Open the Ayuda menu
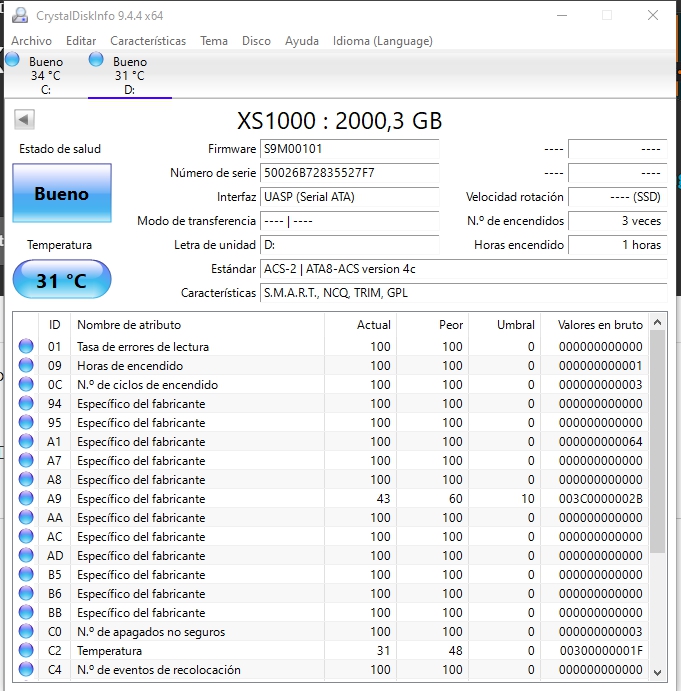Screen dimensions: 681x691 tap(301, 41)
